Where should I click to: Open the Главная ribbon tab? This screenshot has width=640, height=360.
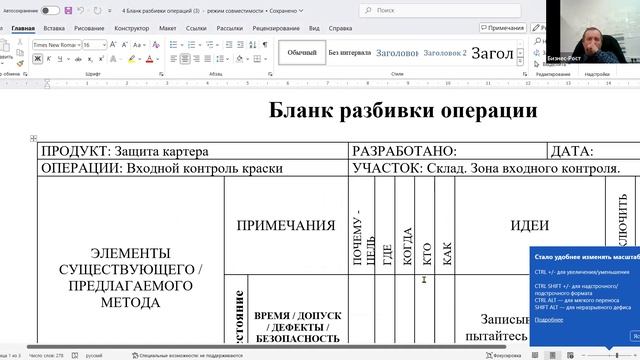coord(23,28)
